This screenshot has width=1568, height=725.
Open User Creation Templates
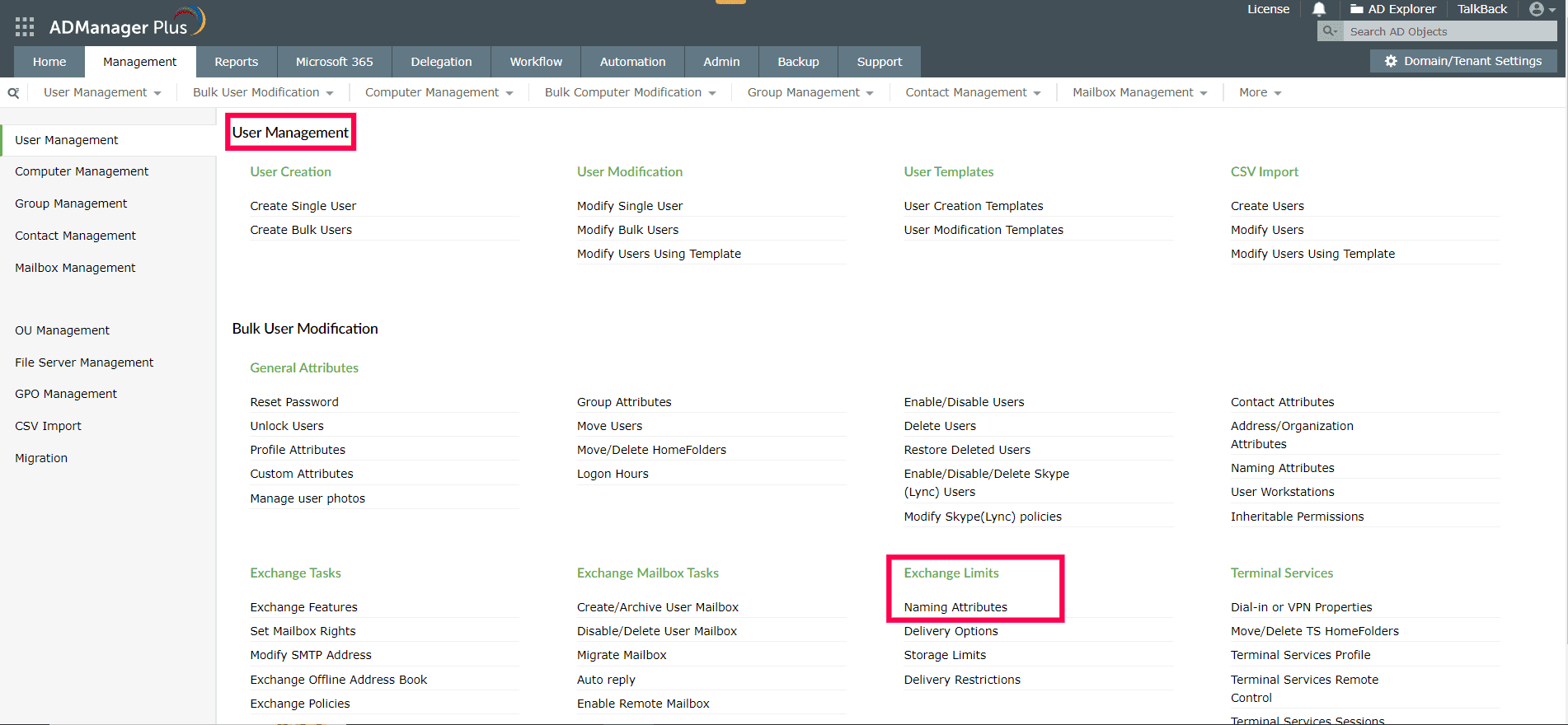974,206
